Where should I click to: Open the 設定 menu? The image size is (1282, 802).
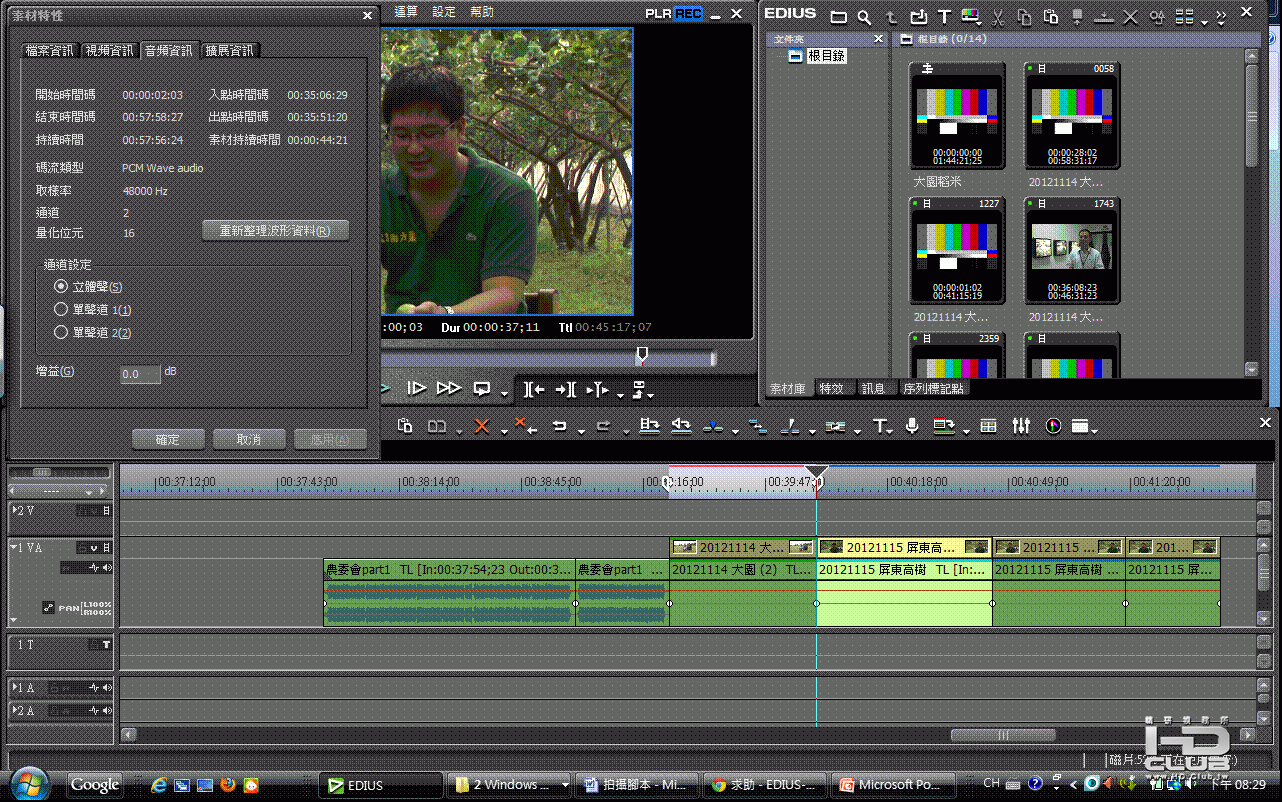tap(443, 12)
